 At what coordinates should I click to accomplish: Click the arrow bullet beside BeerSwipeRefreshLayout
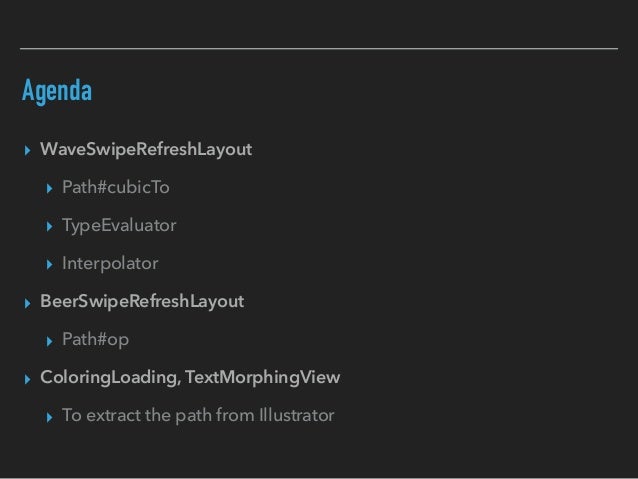pyautogui.click(x=27, y=303)
